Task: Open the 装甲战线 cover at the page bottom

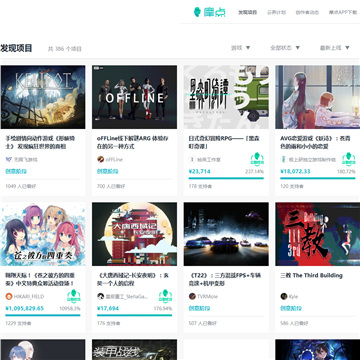Action: point(135,350)
